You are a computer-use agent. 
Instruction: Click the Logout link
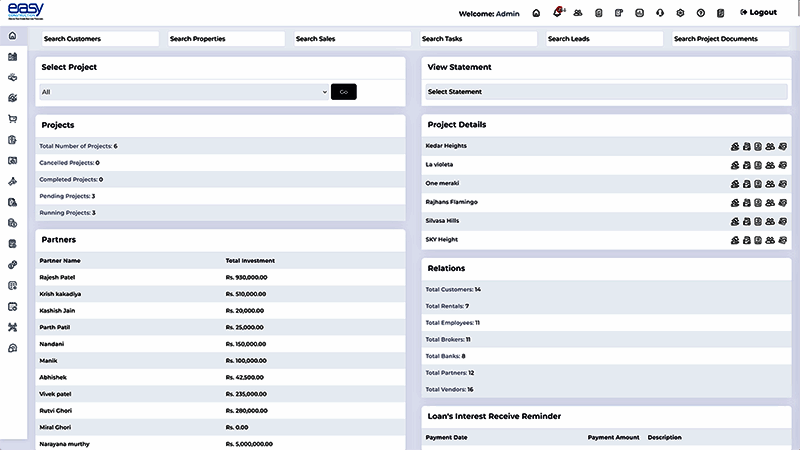pos(759,12)
